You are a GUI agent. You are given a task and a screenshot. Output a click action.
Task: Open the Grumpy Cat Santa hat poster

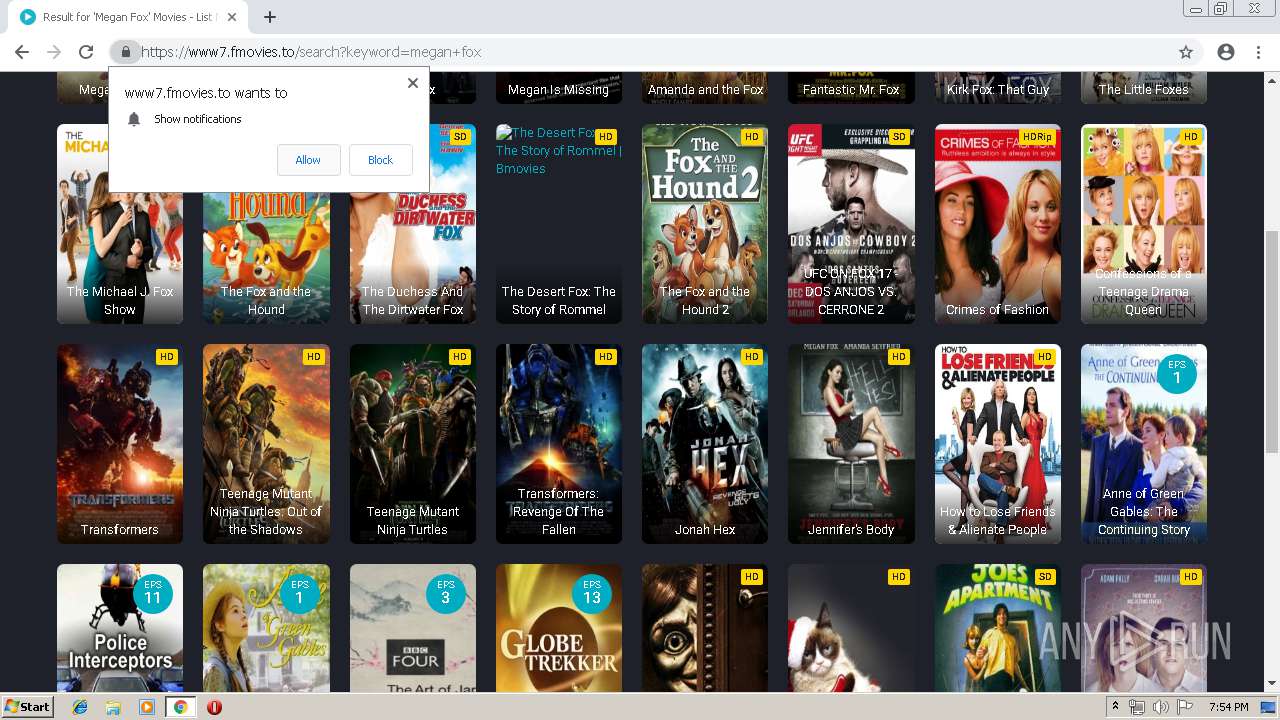pyautogui.click(x=851, y=628)
